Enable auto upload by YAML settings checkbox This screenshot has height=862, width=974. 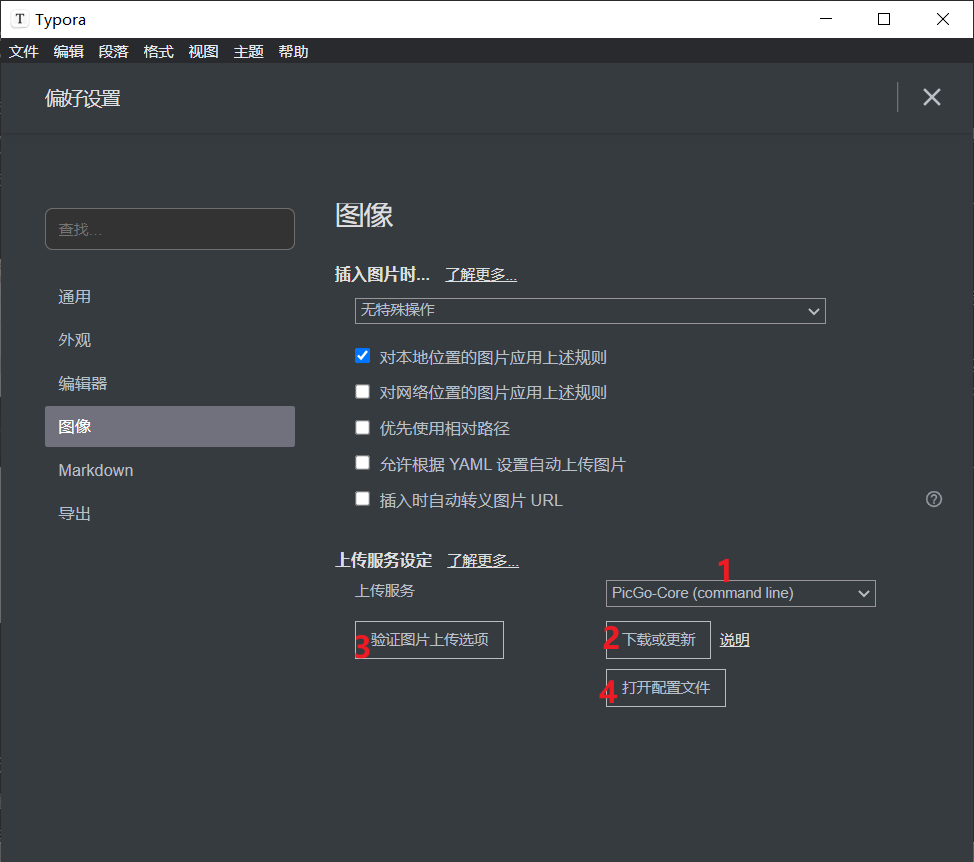[x=362, y=463]
